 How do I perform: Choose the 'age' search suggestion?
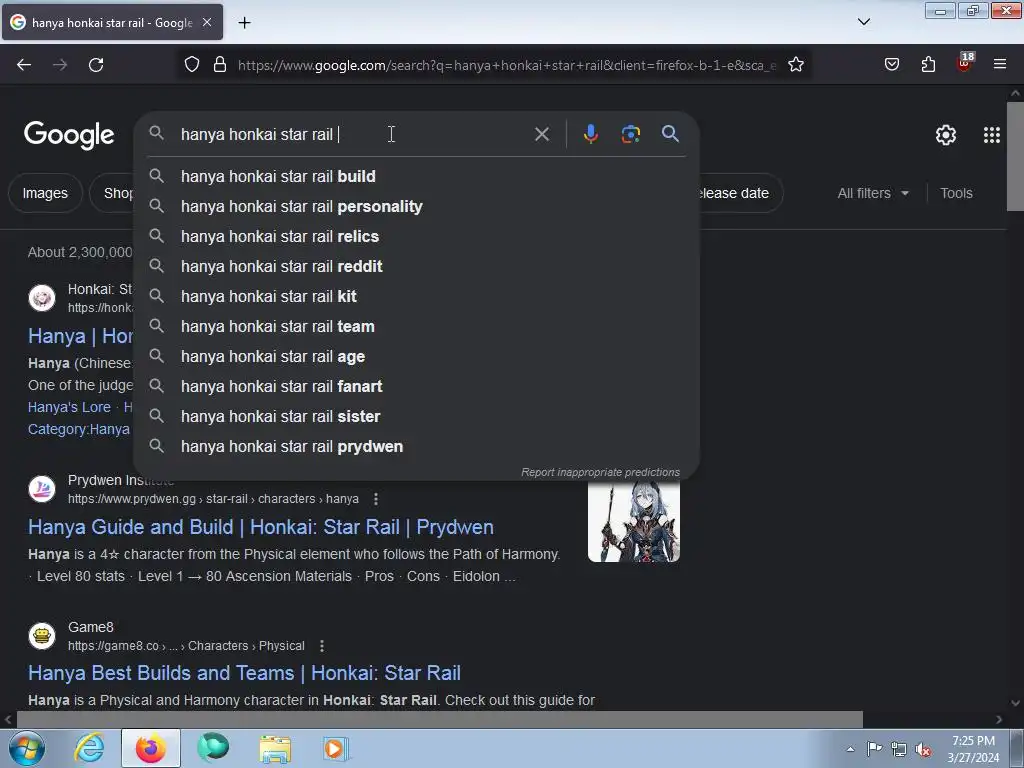click(x=416, y=357)
